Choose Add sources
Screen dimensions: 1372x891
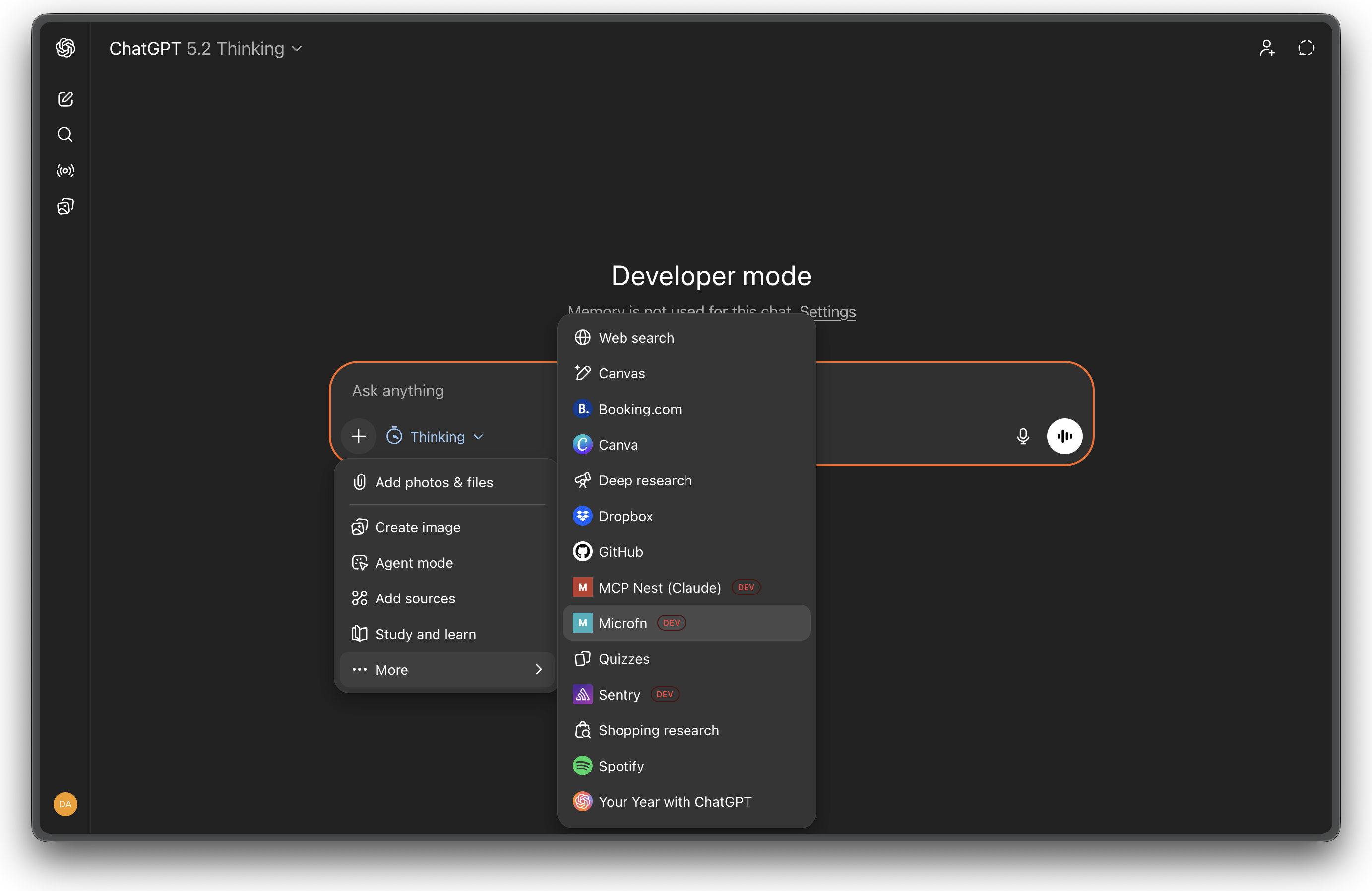447,598
